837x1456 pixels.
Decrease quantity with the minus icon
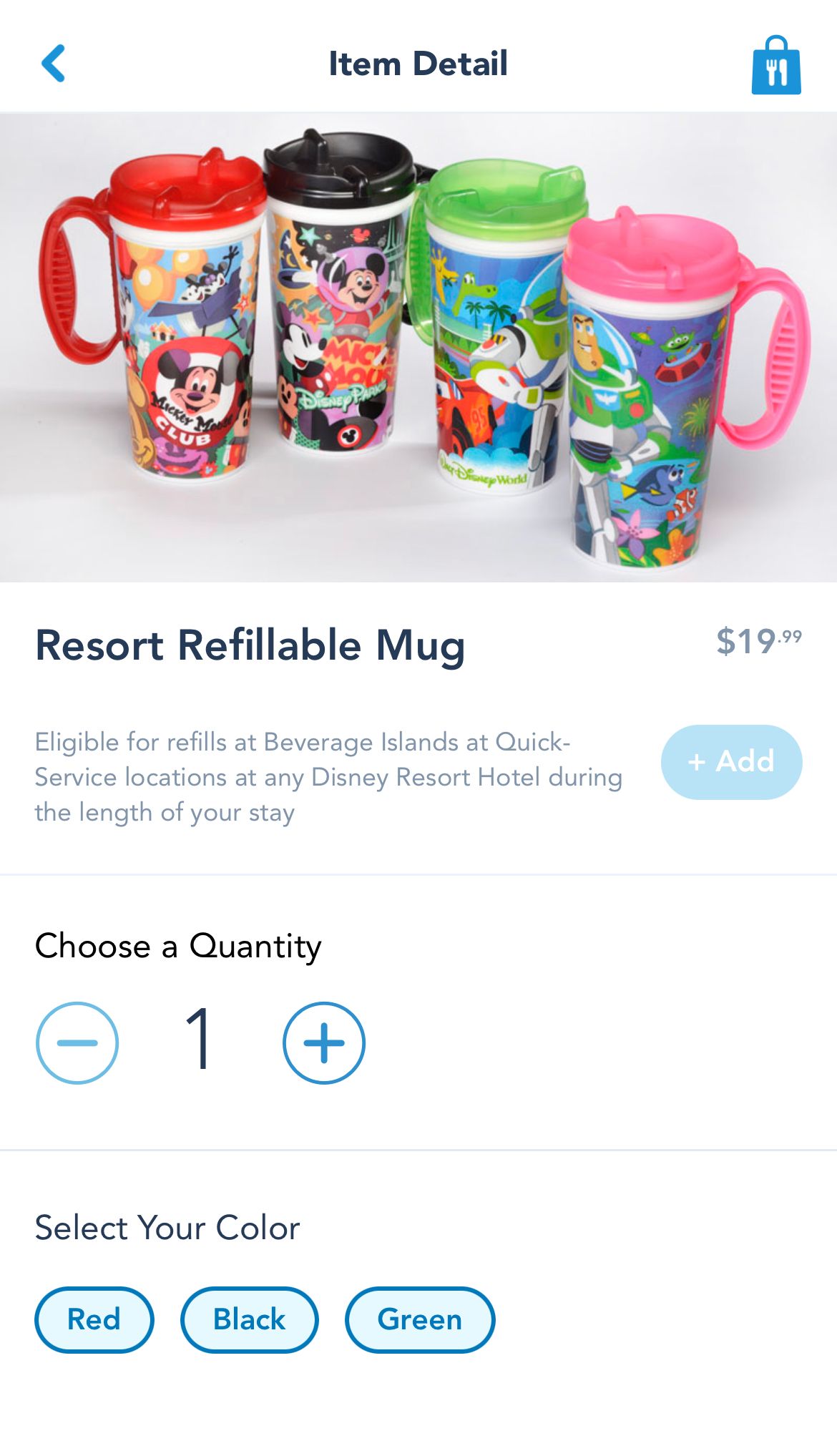[77, 1043]
